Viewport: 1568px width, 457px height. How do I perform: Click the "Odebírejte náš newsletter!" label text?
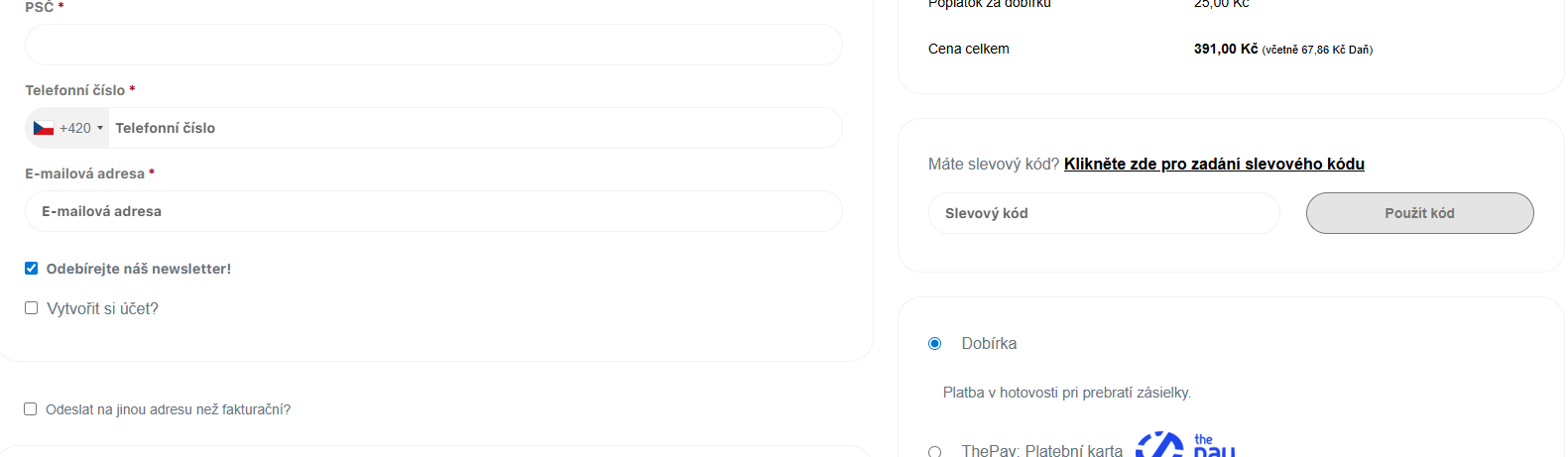coord(139,269)
